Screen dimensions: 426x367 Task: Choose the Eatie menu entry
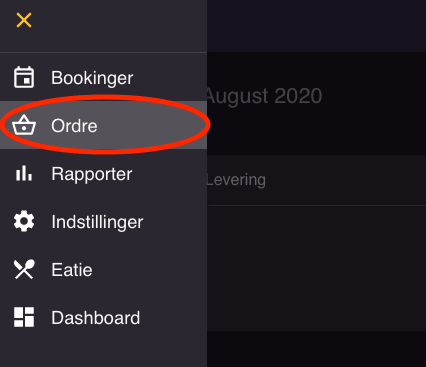click(72, 270)
